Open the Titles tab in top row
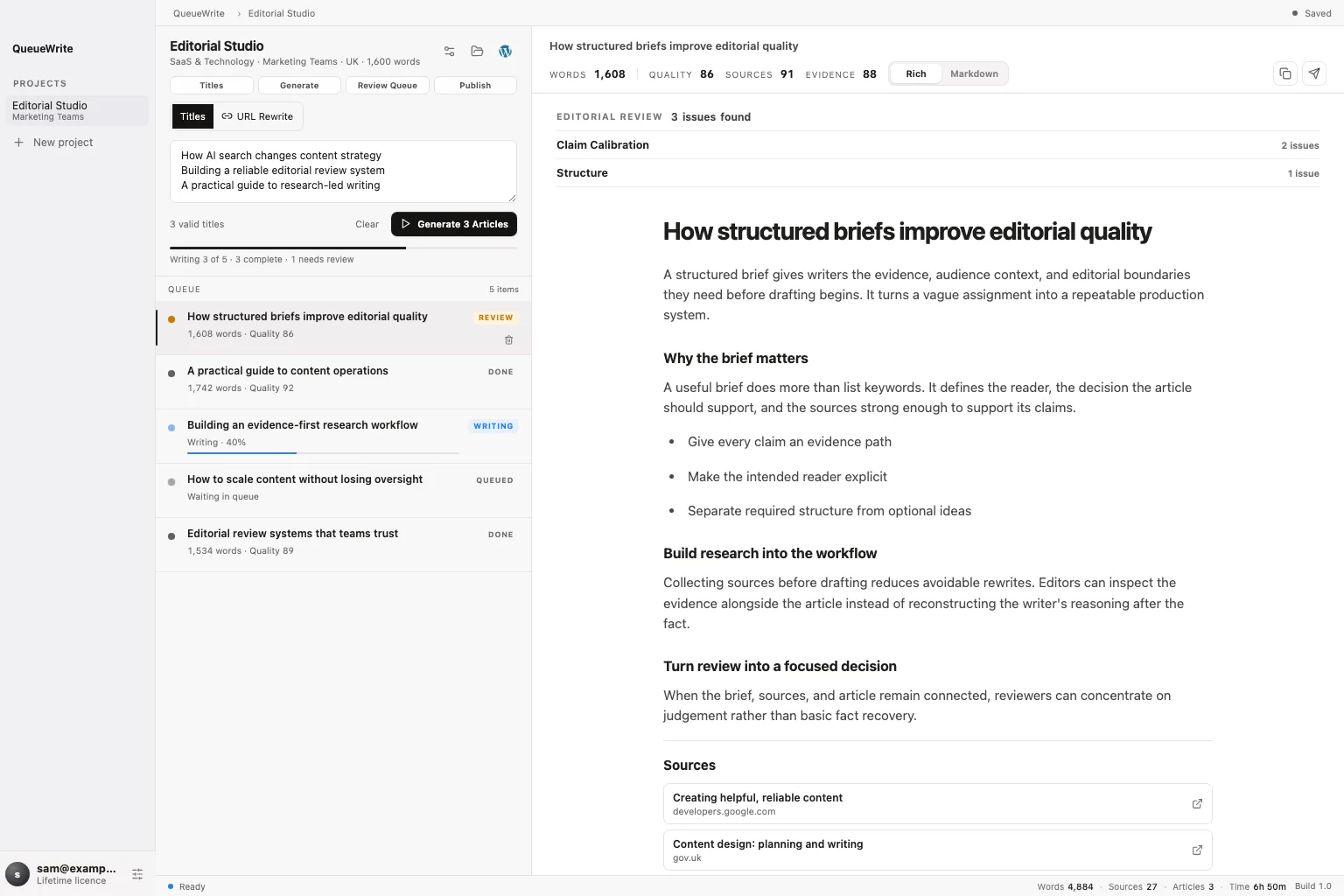The width and height of the screenshot is (1344, 896). [x=212, y=86]
